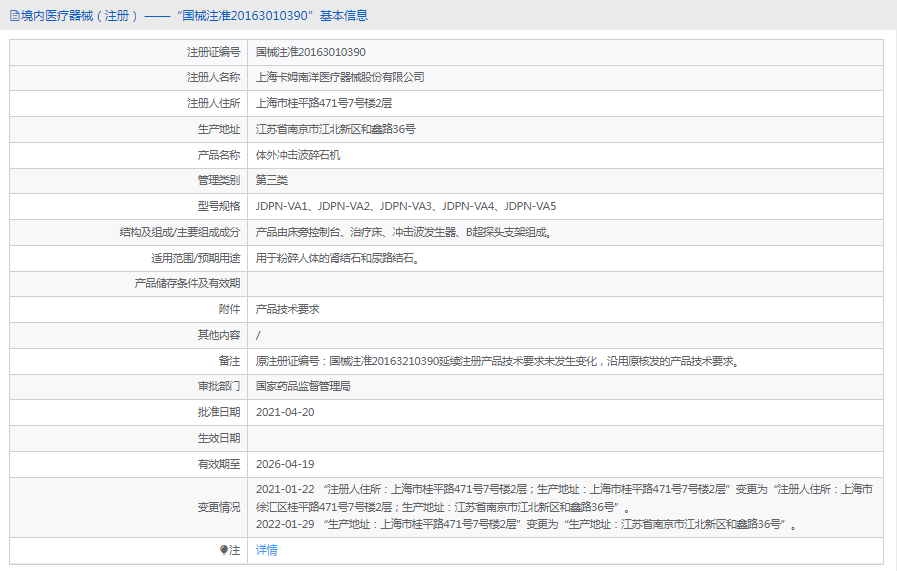The height and width of the screenshot is (571, 897).
Task: Select the page title 境内医疗器械（注册）基本信息
Action: tap(194, 16)
